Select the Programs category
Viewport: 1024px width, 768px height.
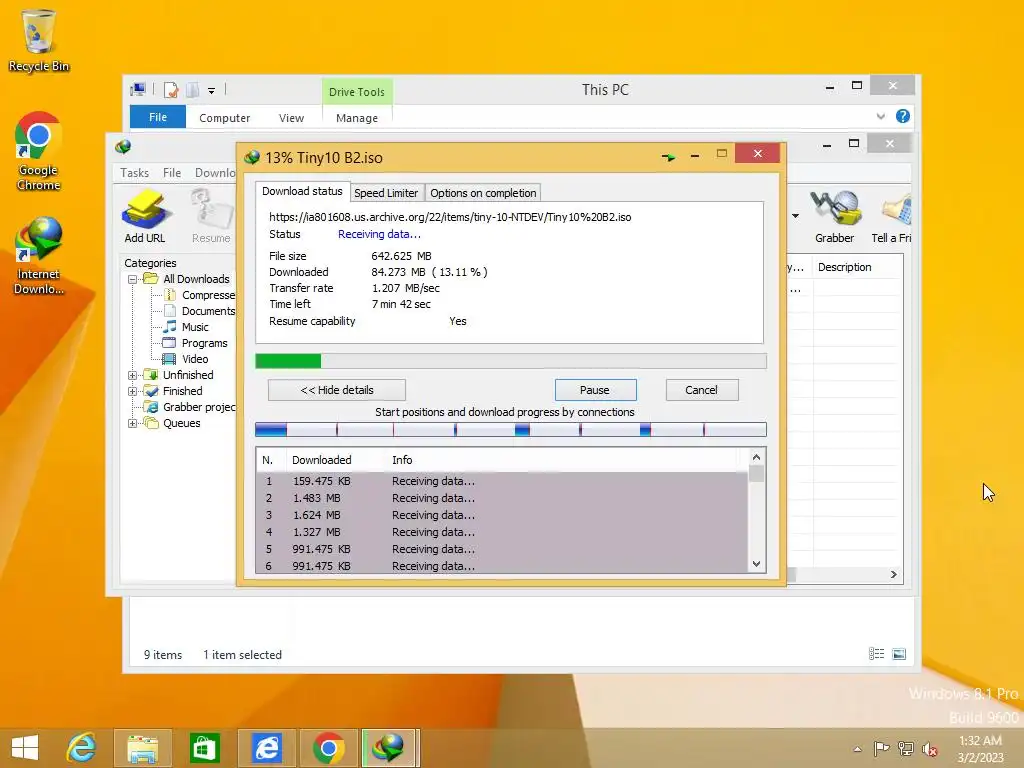(195, 343)
